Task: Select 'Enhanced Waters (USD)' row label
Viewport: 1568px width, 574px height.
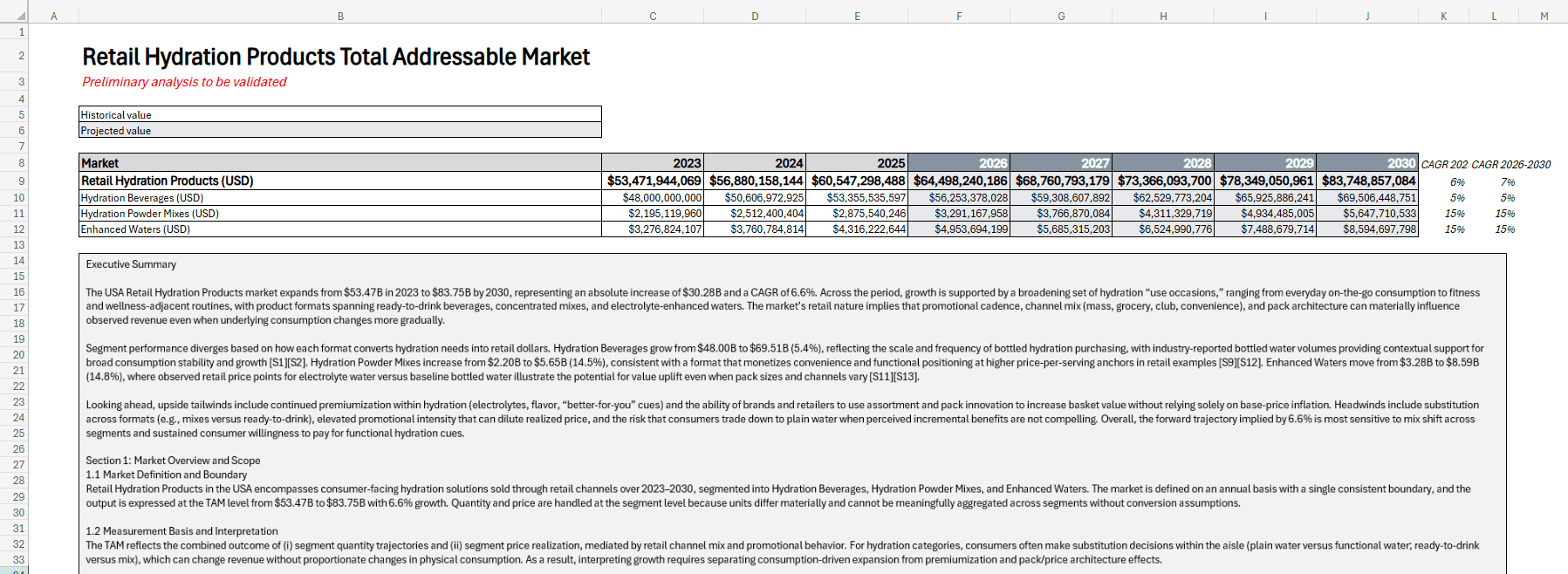Action: (x=340, y=229)
